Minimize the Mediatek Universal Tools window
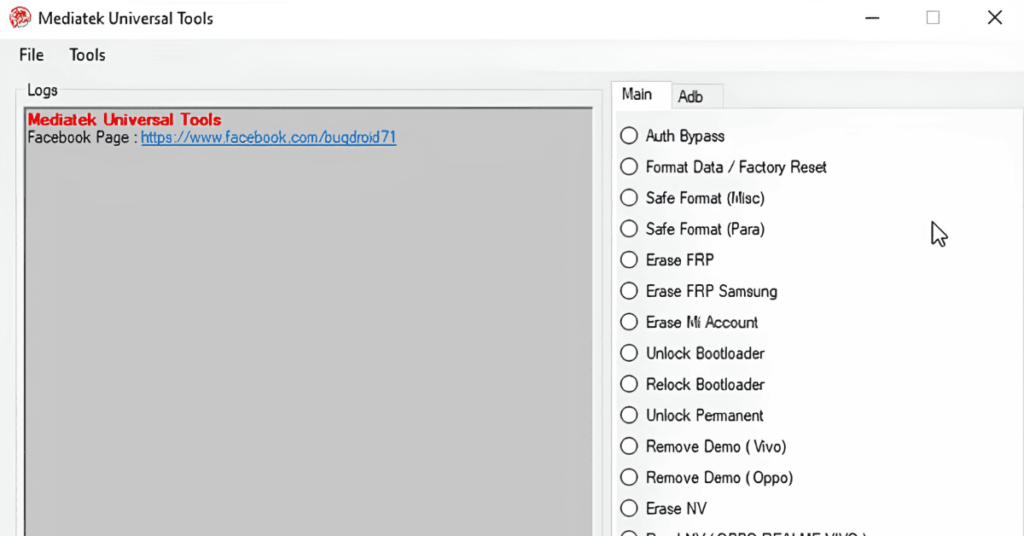Screen dimensions: 1024x536 tap(872, 18)
